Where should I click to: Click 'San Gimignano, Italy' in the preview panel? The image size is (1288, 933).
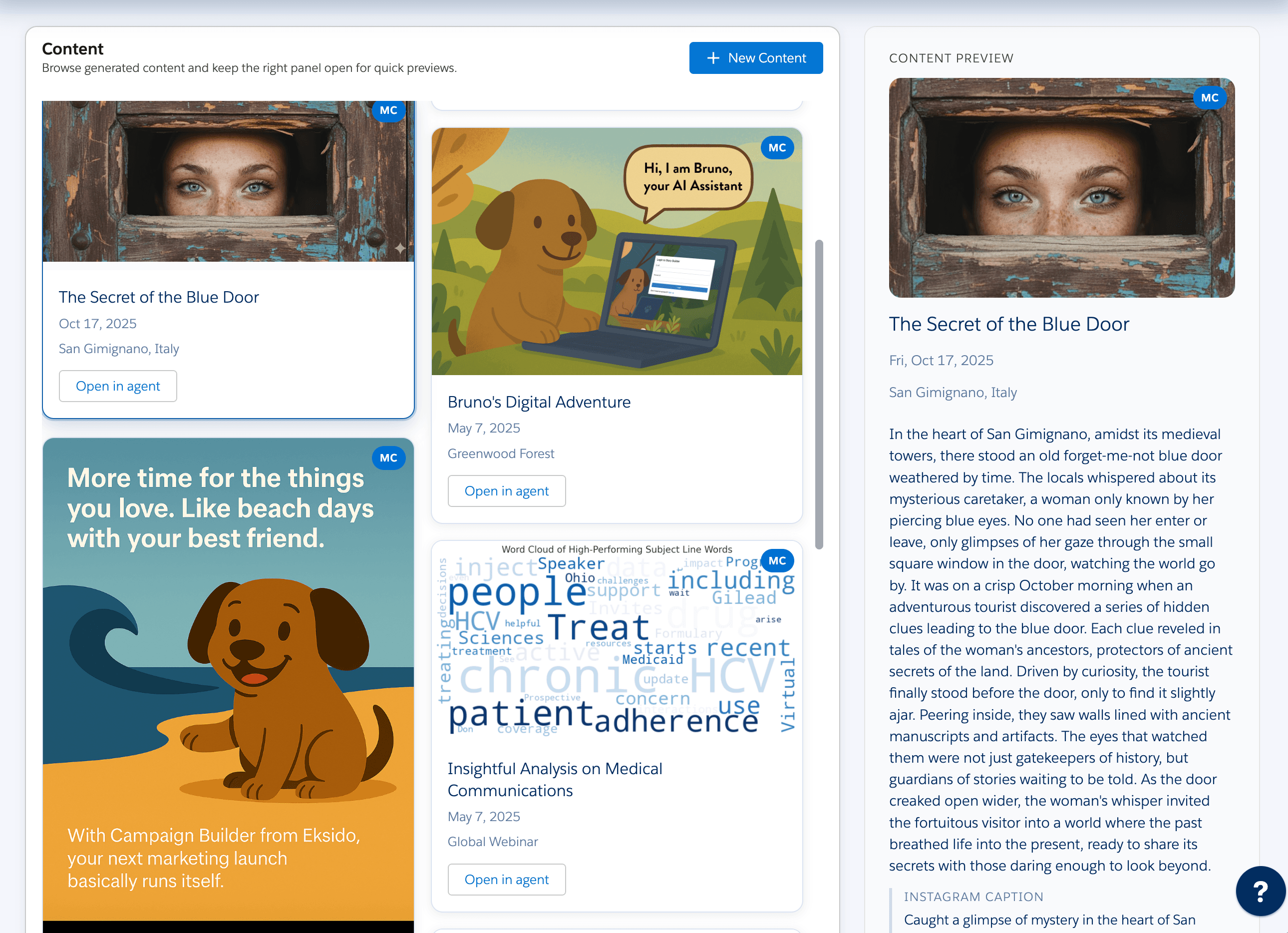click(x=953, y=393)
